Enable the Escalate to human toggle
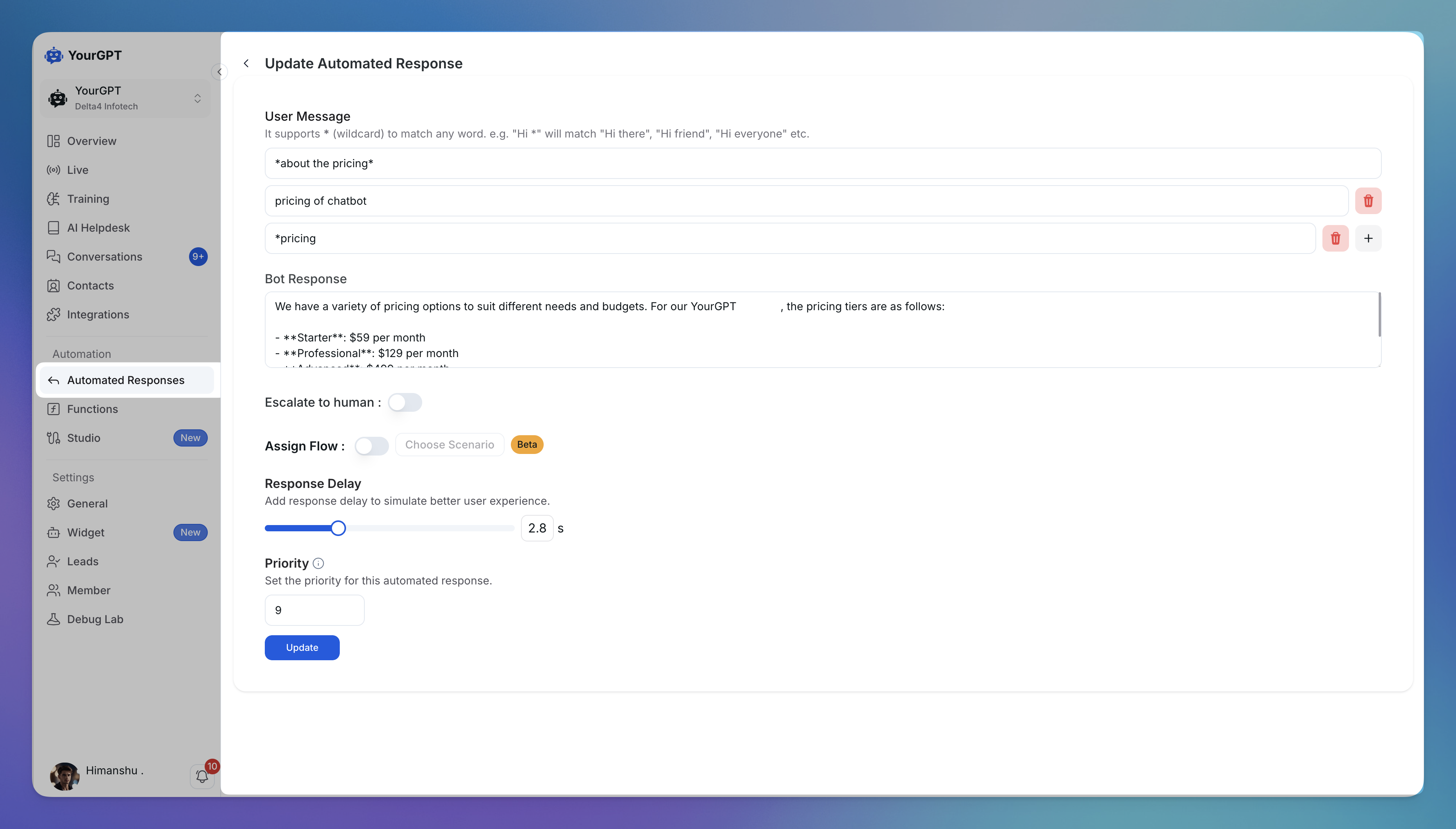This screenshot has height=829, width=1456. coord(405,402)
